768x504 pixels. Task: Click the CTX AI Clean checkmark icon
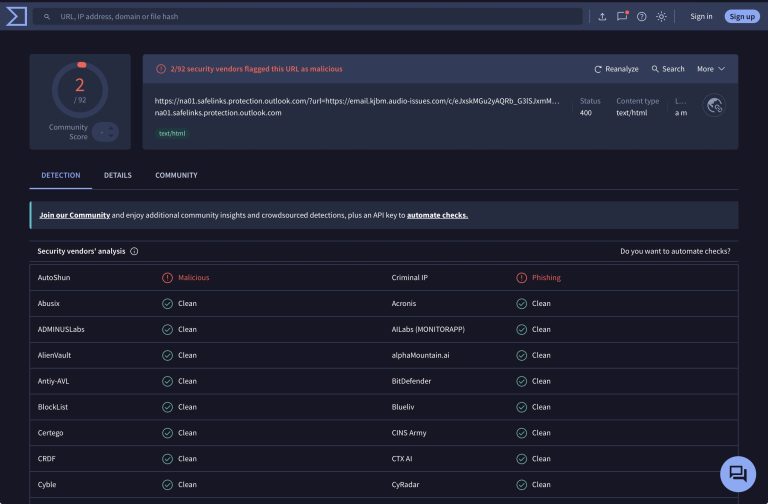[522, 459]
